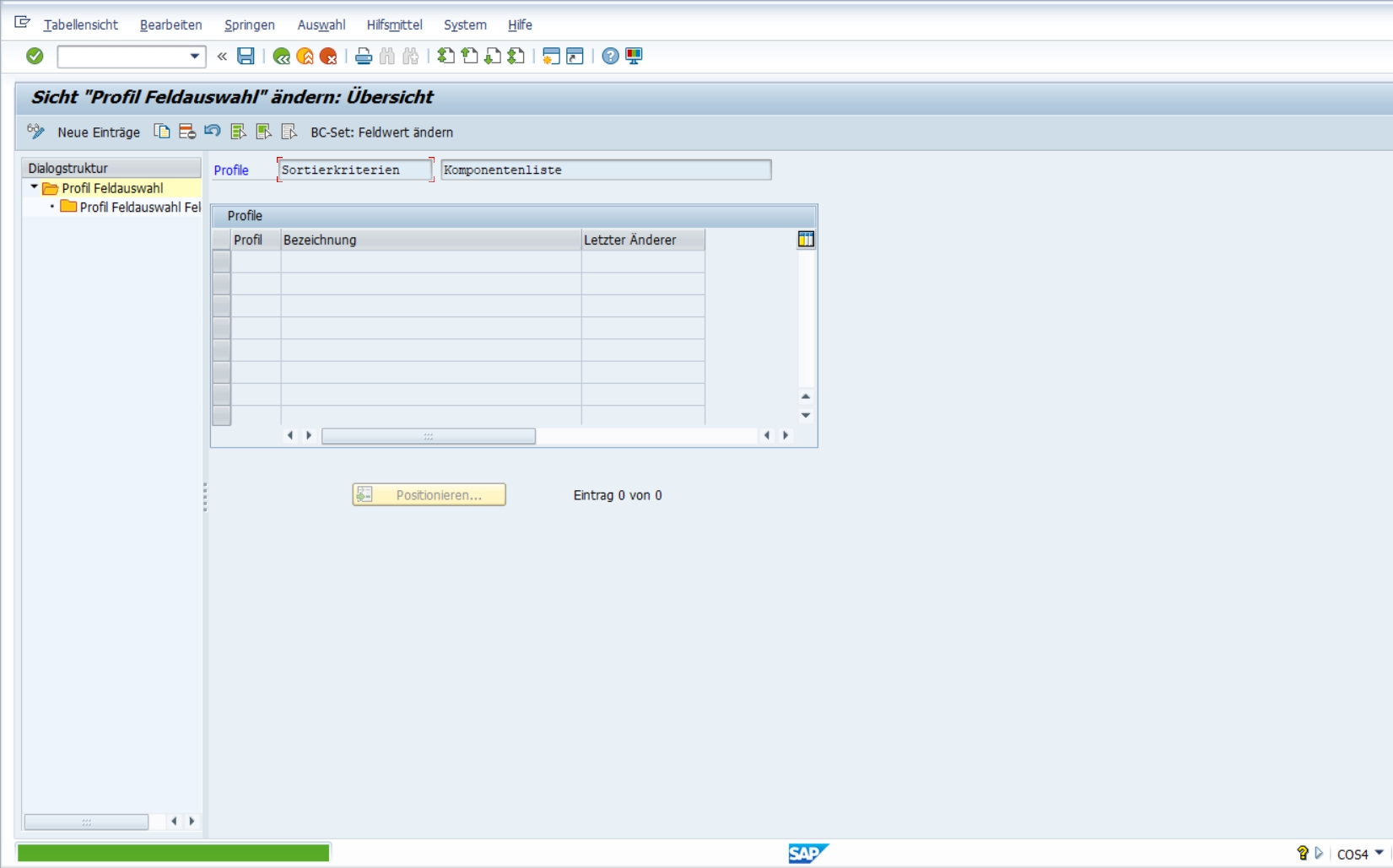
Task: Go back with the green Back icon
Action: [x=281, y=57]
